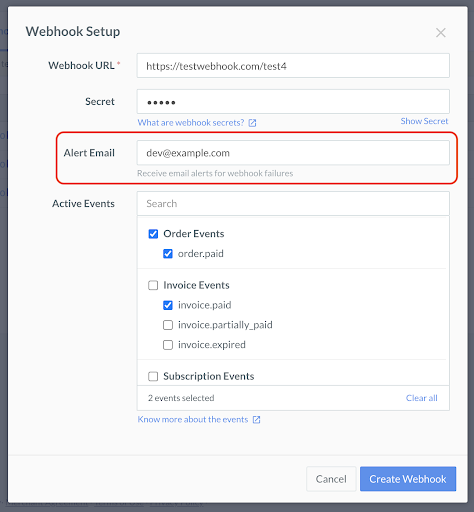Check the Invoice Events group checkbox
The height and width of the screenshot is (512, 474).
point(153,285)
